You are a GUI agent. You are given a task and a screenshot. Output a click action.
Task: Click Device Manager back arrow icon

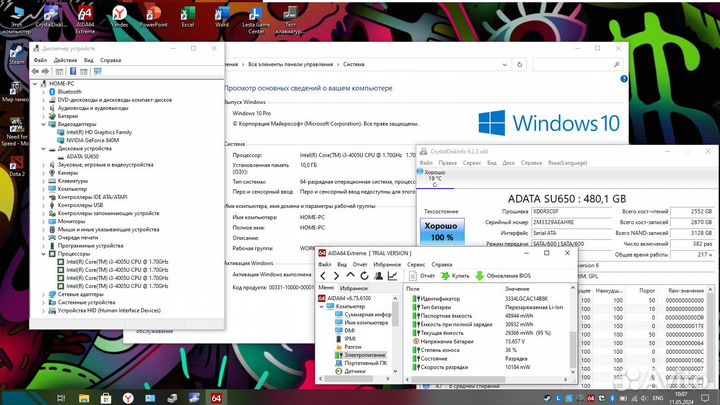[x=35, y=71]
